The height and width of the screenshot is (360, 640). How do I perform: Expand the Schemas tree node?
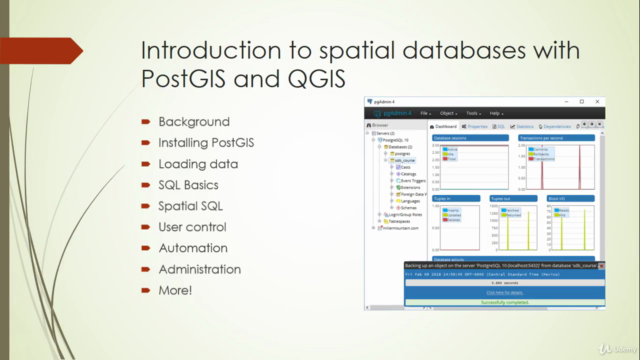point(392,208)
